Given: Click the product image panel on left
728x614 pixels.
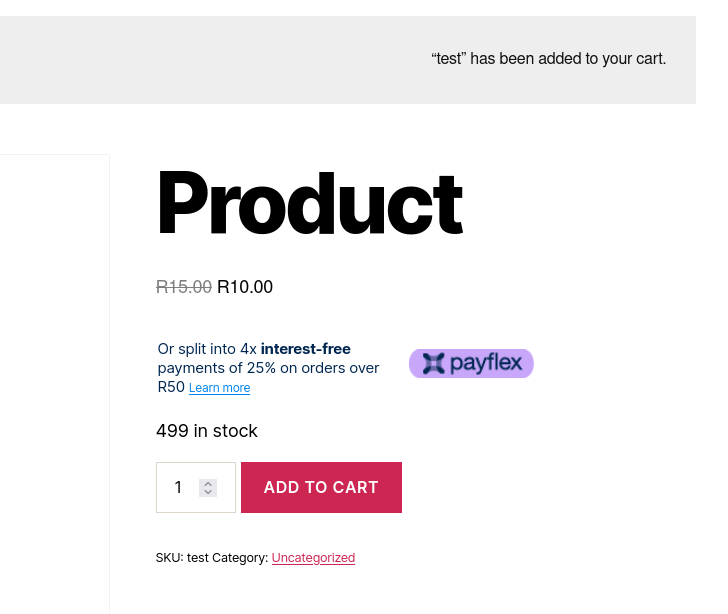Looking at the screenshot, I should pos(54,384).
